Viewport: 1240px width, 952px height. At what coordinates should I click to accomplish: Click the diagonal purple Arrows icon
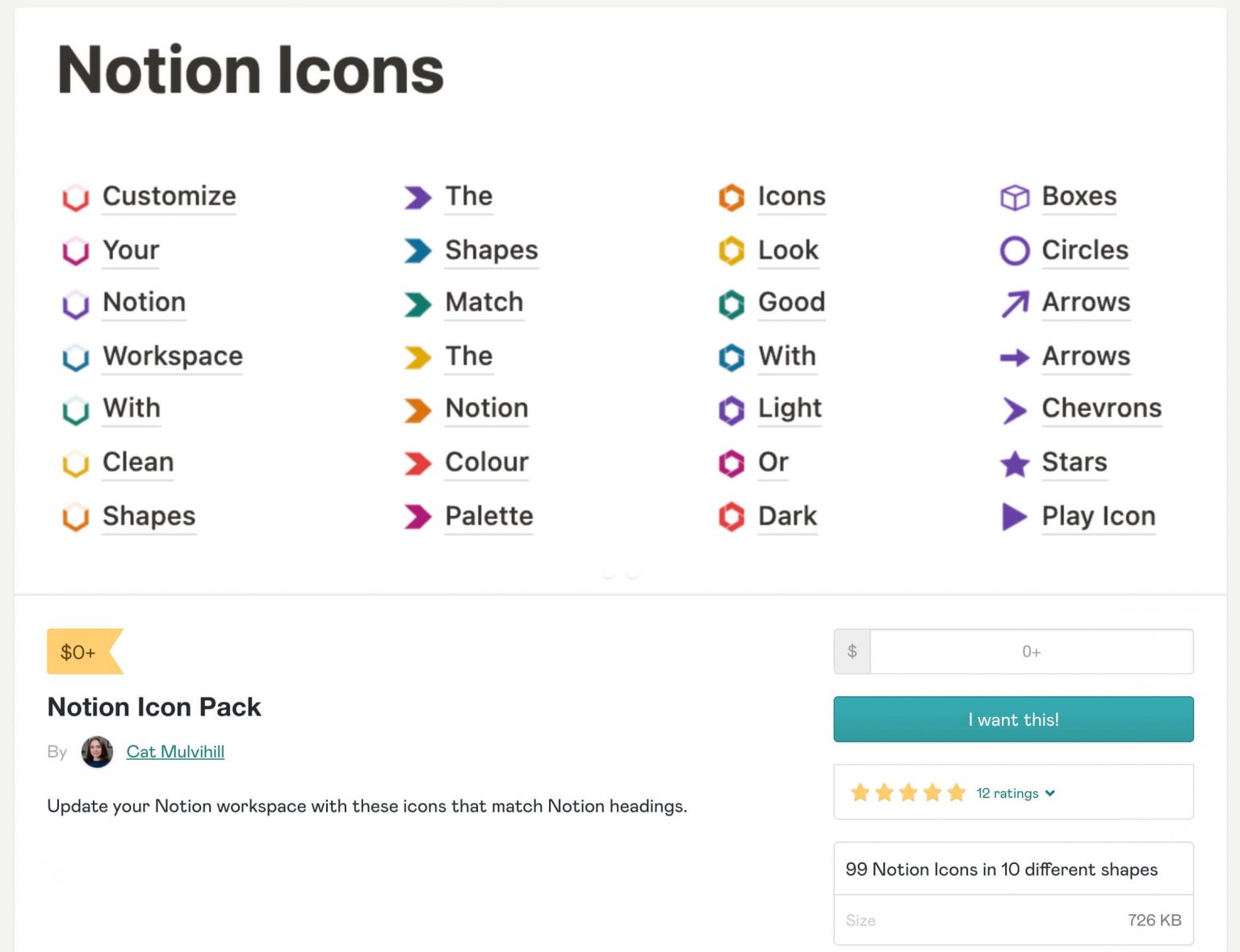(x=1014, y=304)
